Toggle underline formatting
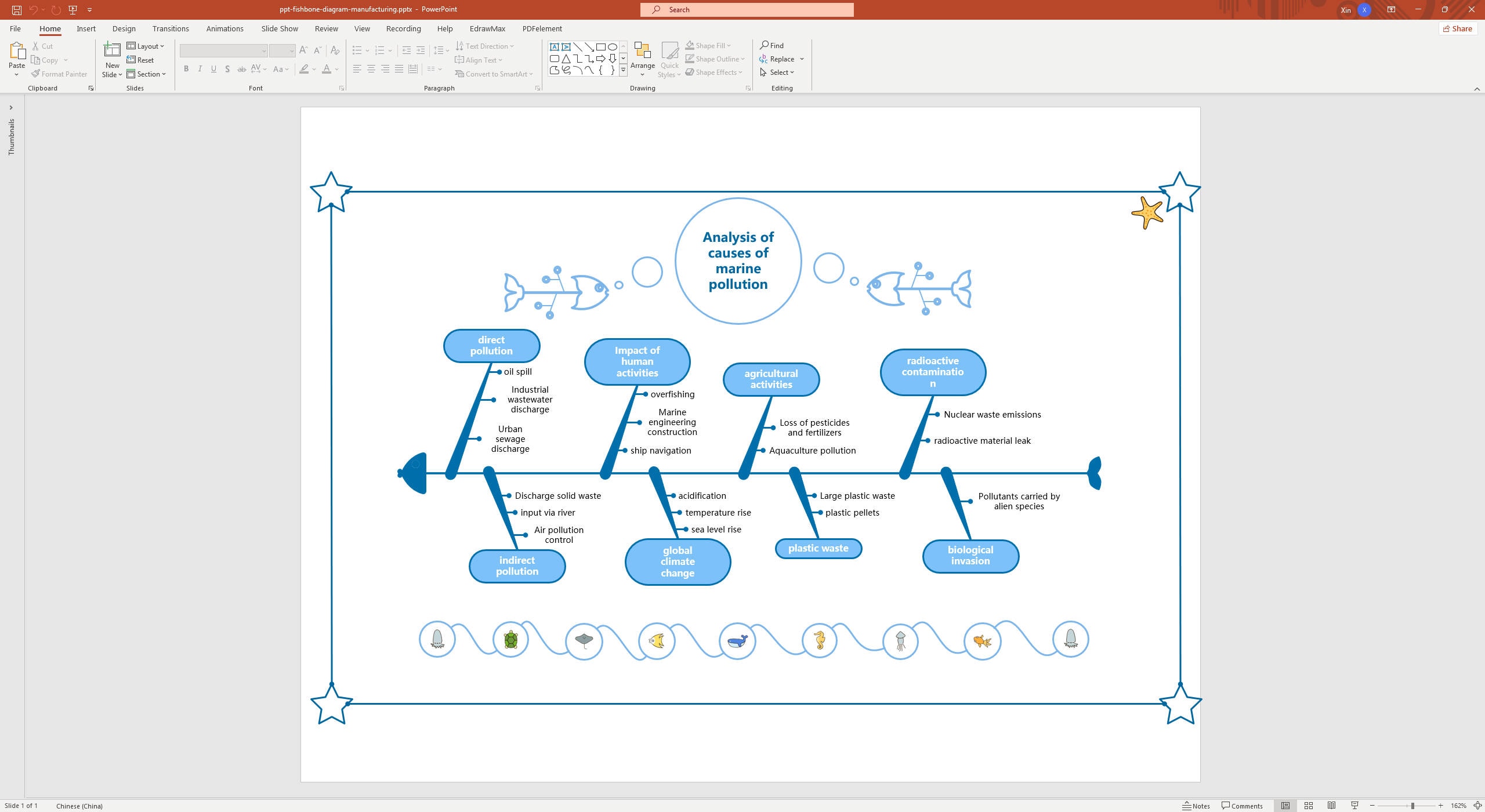The width and height of the screenshot is (1485, 812). pyautogui.click(x=213, y=69)
